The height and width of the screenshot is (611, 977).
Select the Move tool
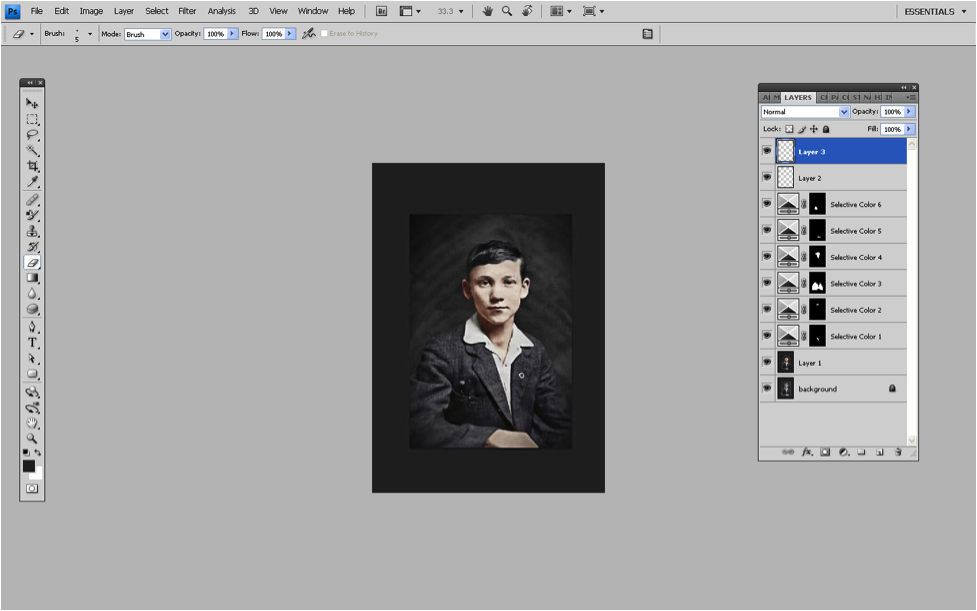(x=32, y=103)
